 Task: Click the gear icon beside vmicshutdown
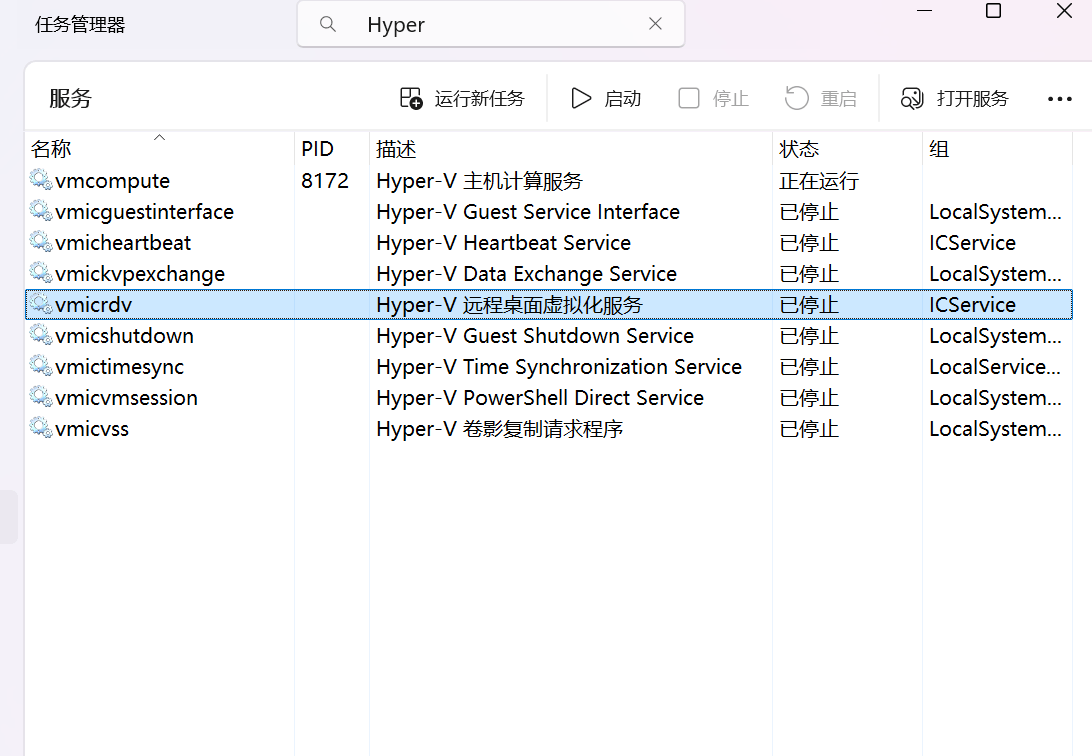41,335
